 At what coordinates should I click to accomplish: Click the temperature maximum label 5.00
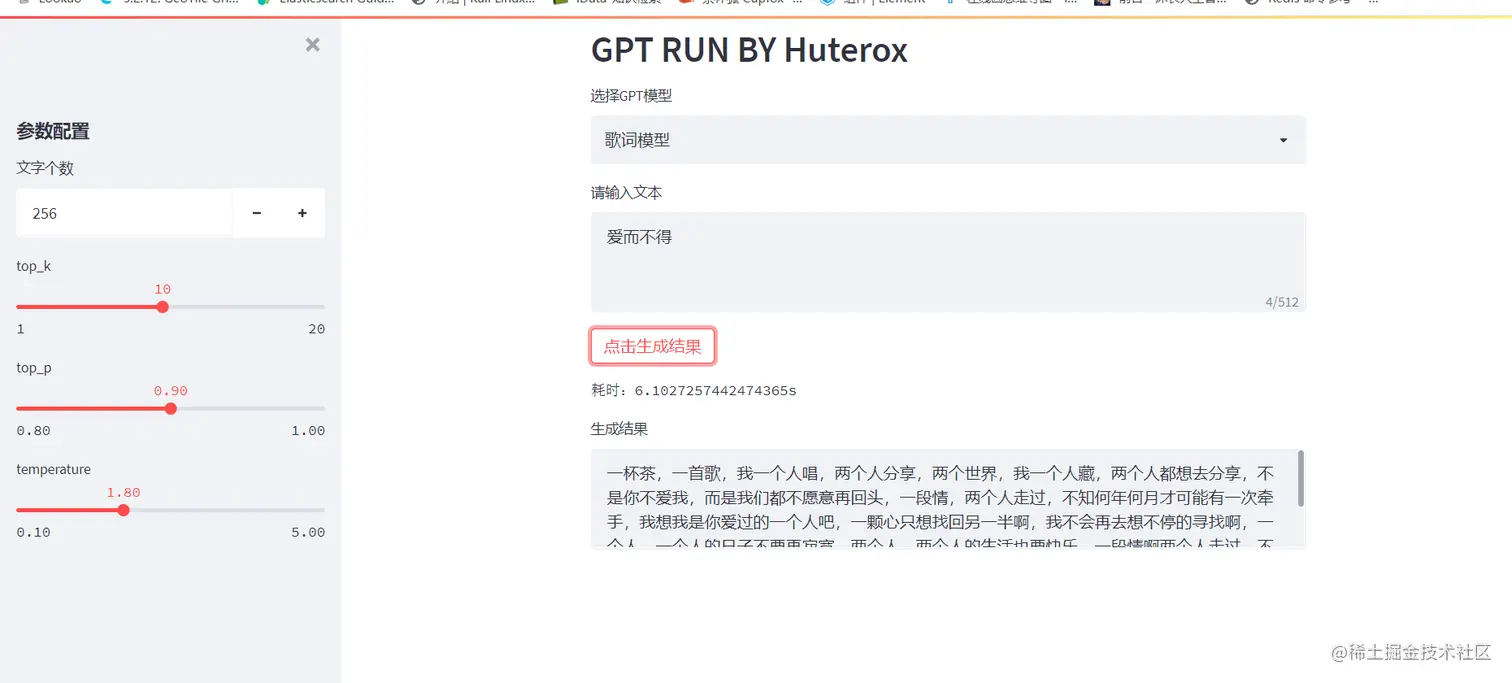click(308, 532)
